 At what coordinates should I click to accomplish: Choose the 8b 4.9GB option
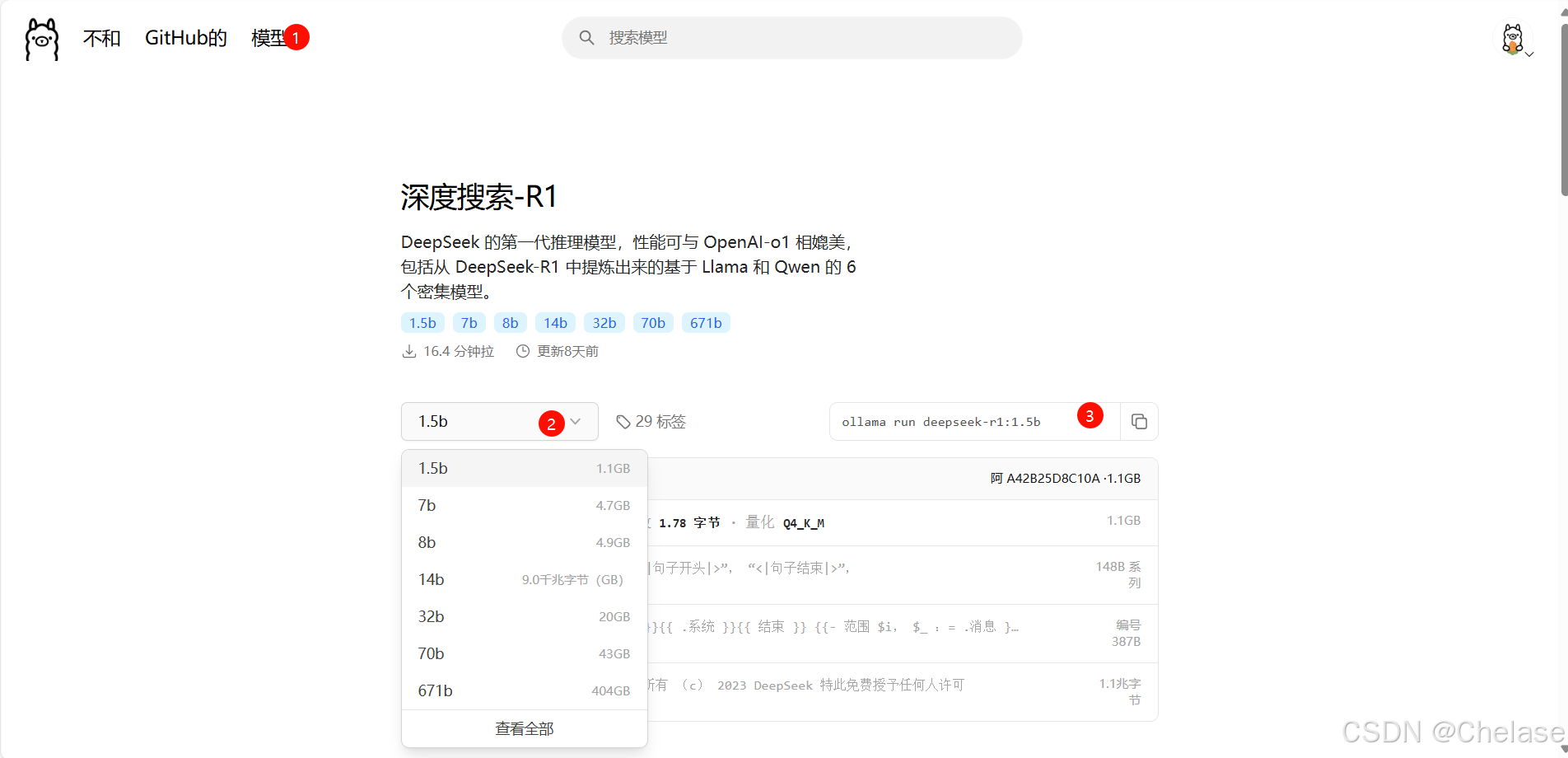(x=525, y=542)
